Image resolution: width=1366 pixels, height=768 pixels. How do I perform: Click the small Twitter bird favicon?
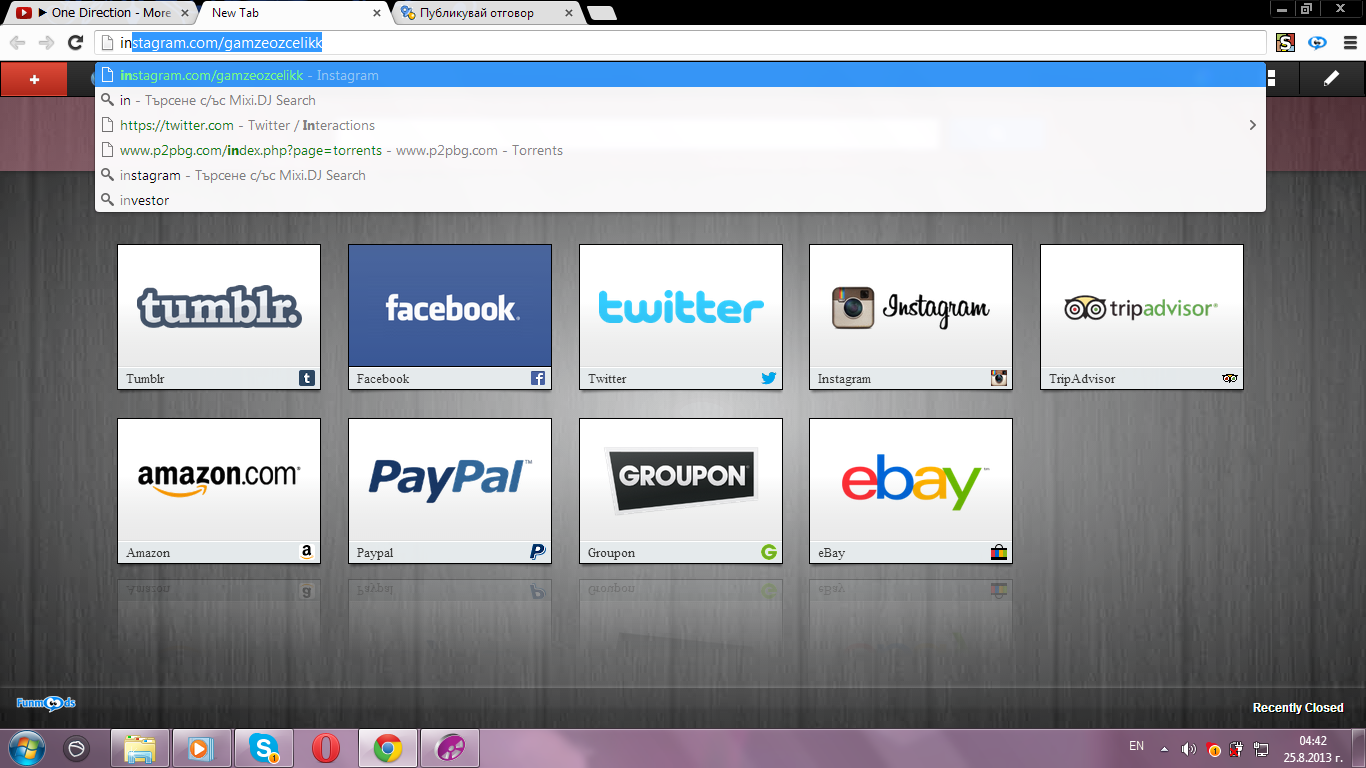point(769,378)
